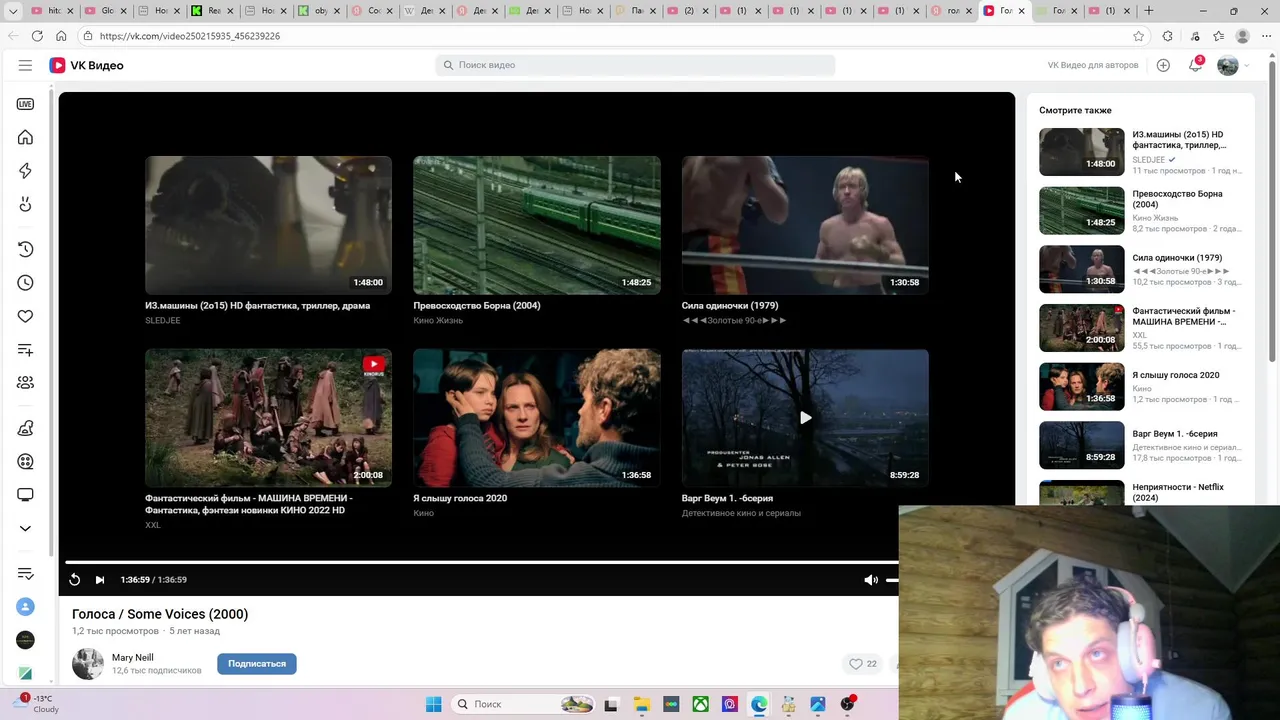Screen dimensions: 1280x720
Task: Bookmark page with the star icon
Action: (x=1138, y=36)
